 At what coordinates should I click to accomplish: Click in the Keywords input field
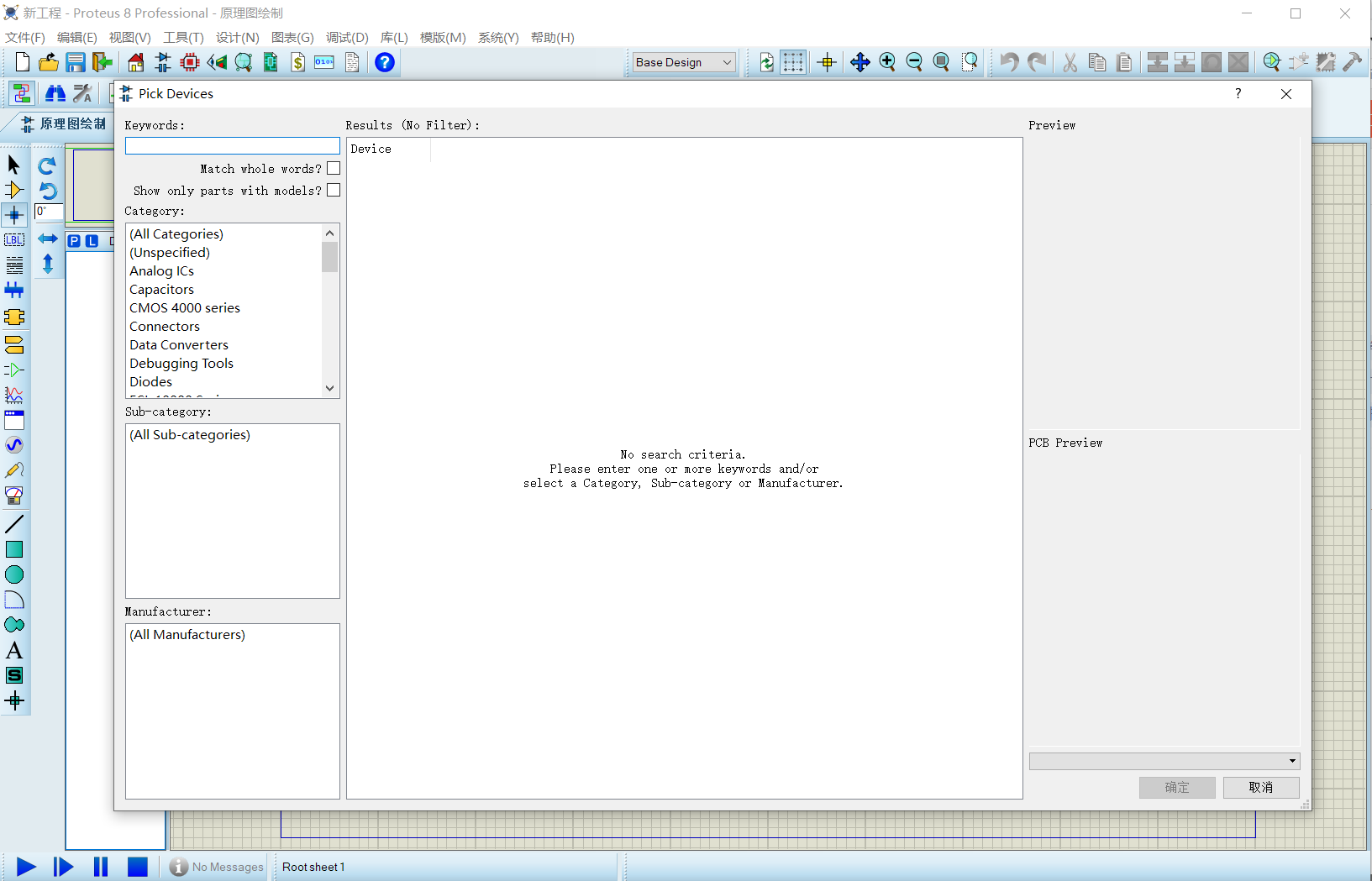coord(233,146)
